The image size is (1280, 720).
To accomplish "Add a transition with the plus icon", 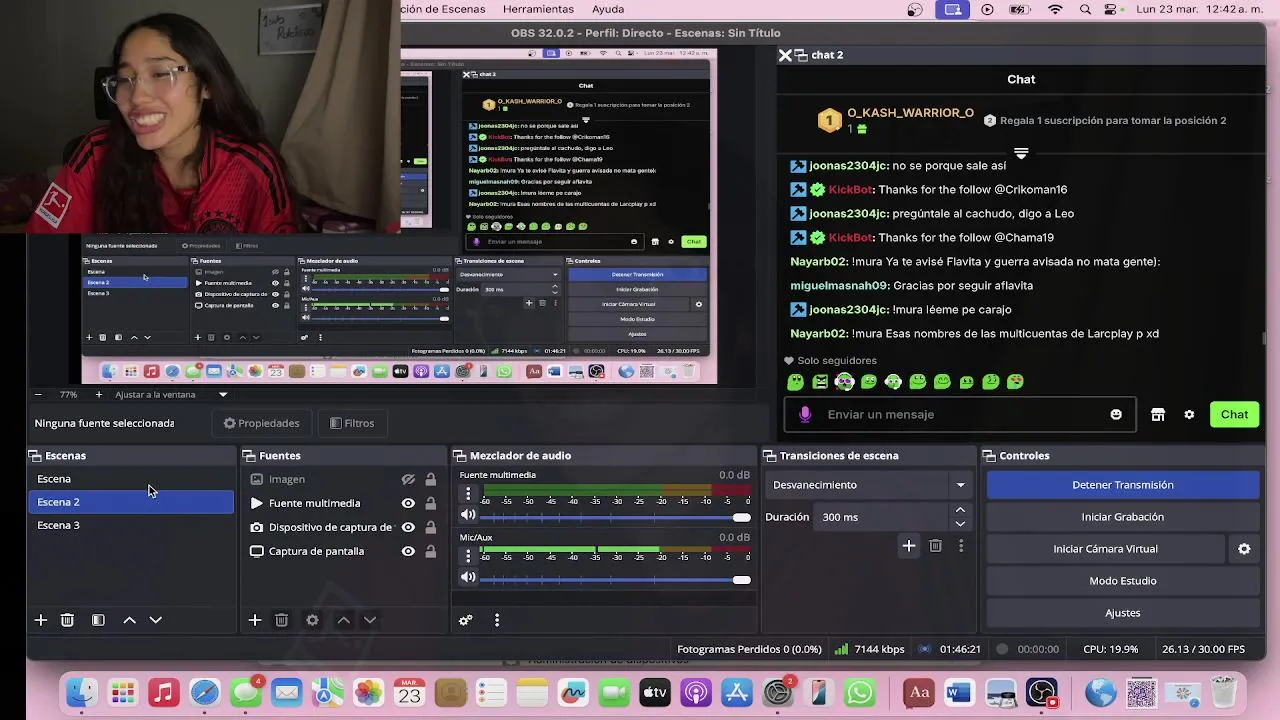I will click(908, 546).
